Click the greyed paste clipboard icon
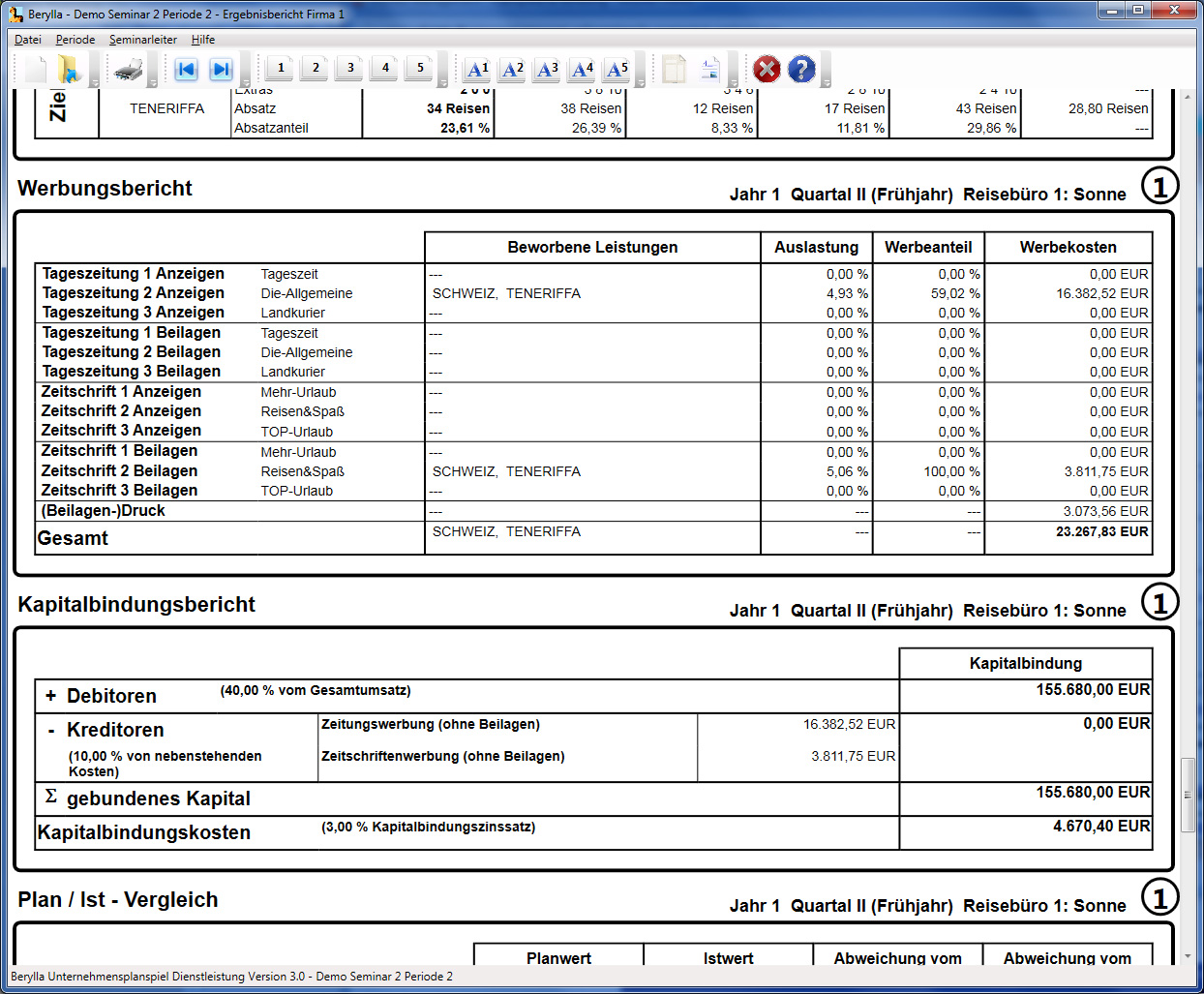1204x994 pixels. tap(675, 69)
